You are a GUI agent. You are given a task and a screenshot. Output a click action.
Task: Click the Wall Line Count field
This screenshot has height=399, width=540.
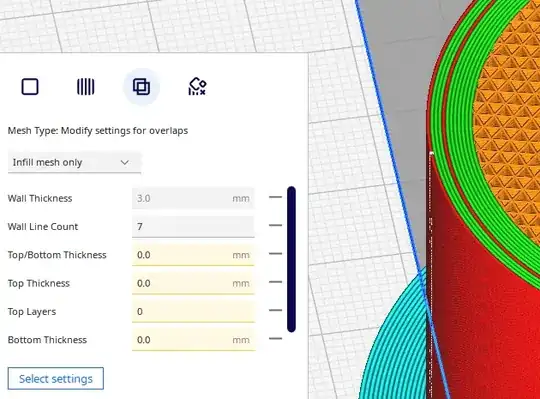pos(193,227)
